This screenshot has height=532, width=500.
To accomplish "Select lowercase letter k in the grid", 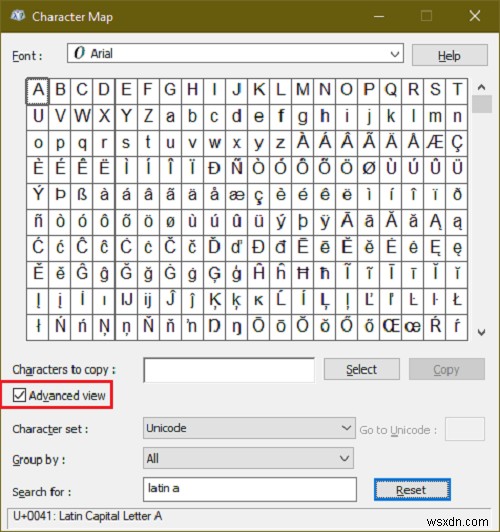I will (x=391, y=117).
